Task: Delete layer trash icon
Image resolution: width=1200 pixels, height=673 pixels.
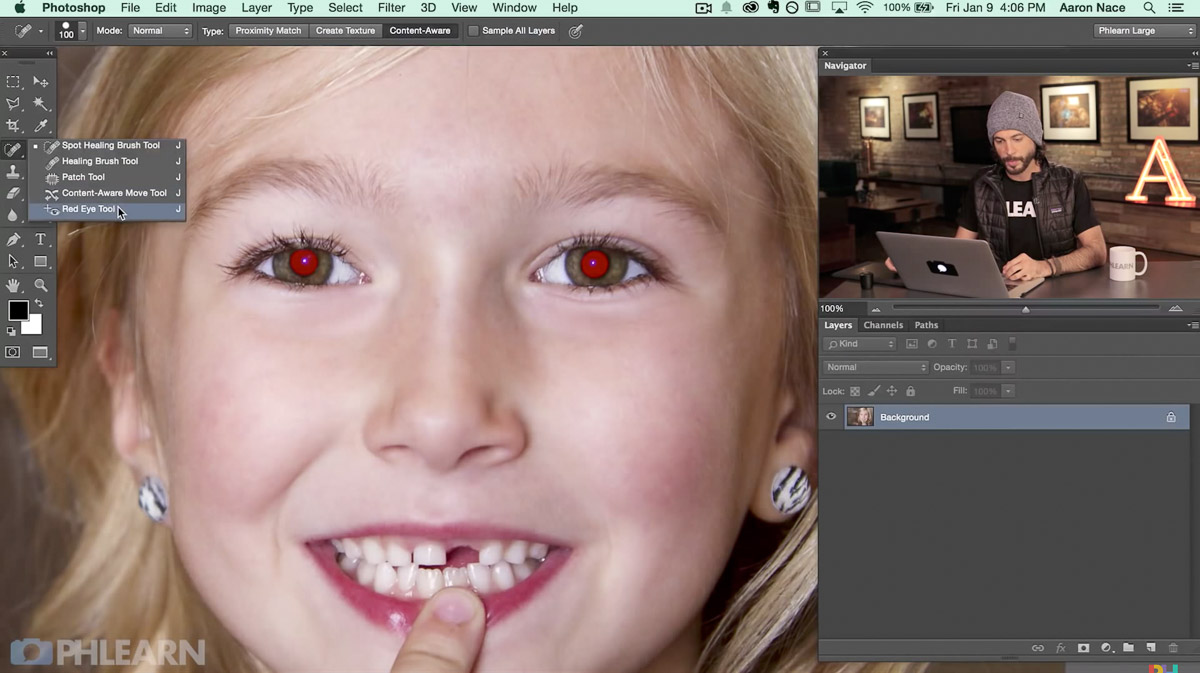Action: (1173, 648)
